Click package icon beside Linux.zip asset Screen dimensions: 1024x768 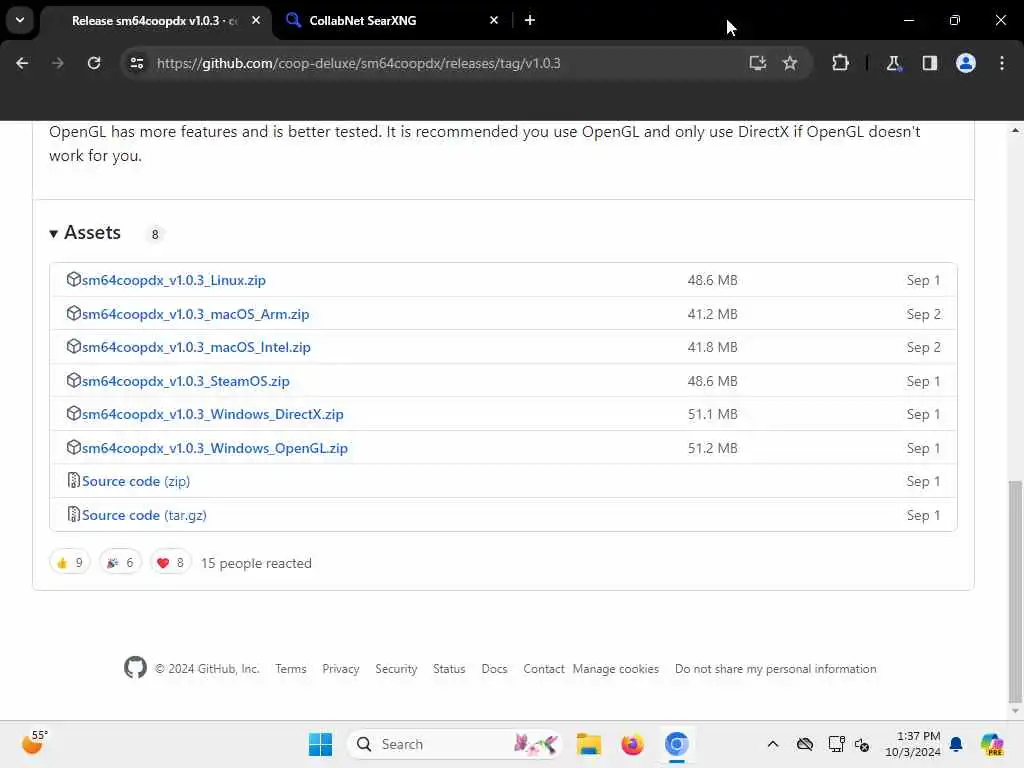[74, 280]
